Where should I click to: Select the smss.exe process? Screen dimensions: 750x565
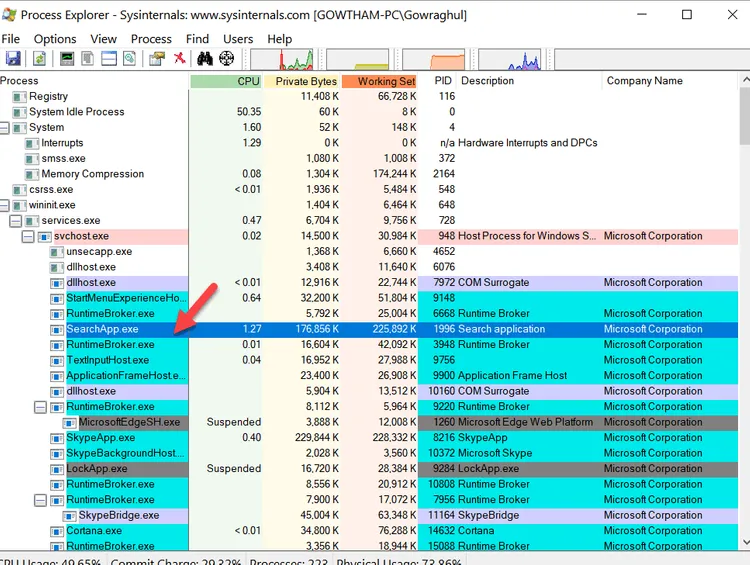[x=369, y=158]
